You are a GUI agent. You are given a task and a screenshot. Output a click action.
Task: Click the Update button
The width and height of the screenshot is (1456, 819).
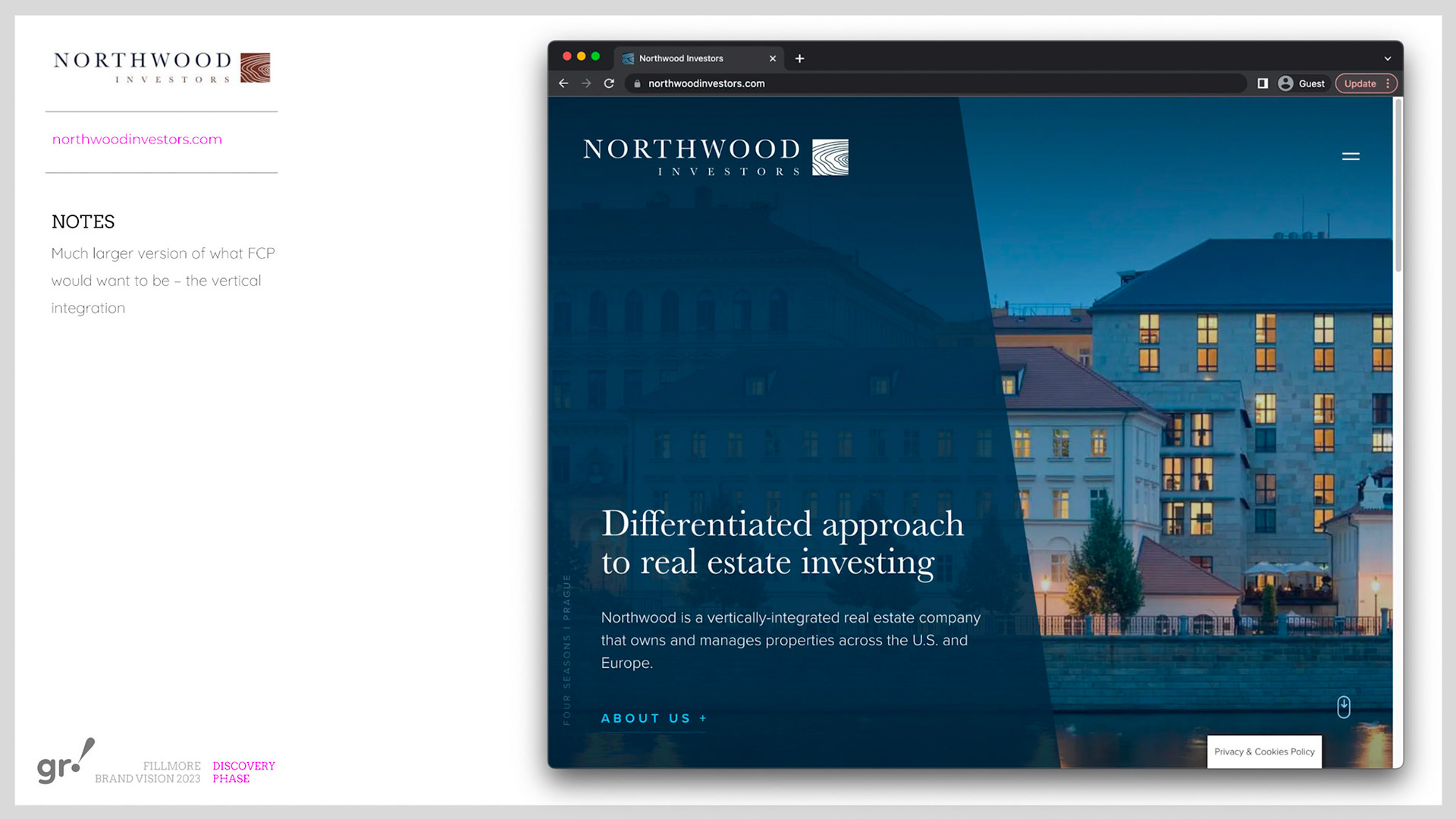tap(1360, 83)
